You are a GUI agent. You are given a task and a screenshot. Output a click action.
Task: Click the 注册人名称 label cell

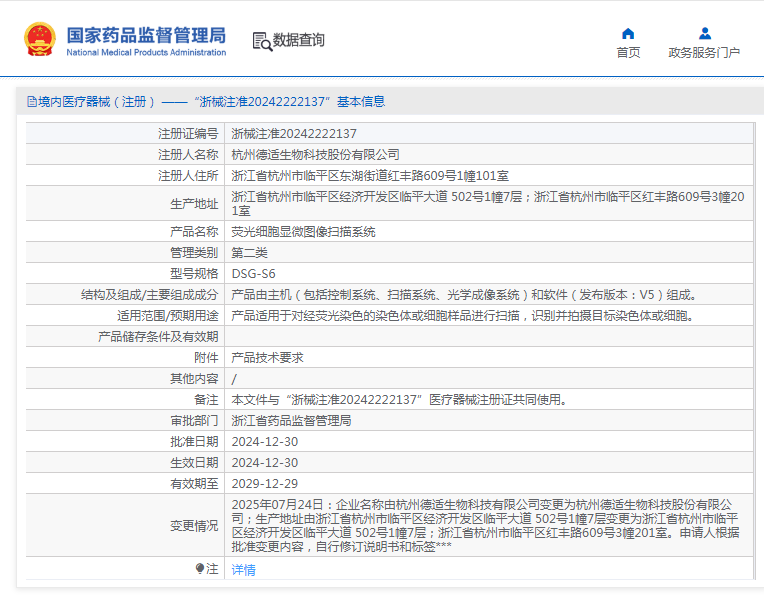tap(125, 155)
